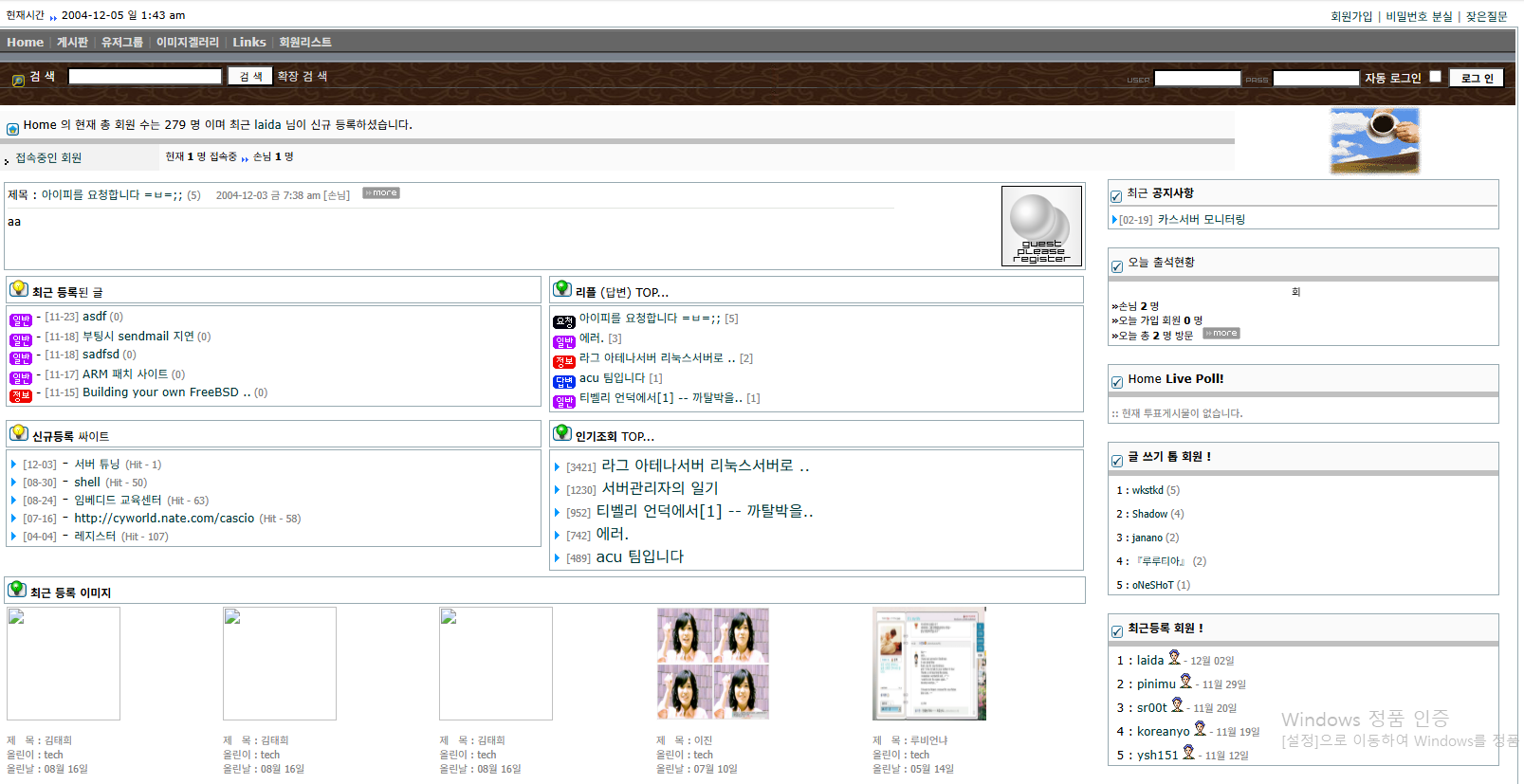
Task: Click the green bulb icon beside 인기조회 TOP
Action: (x=561, y=433)
